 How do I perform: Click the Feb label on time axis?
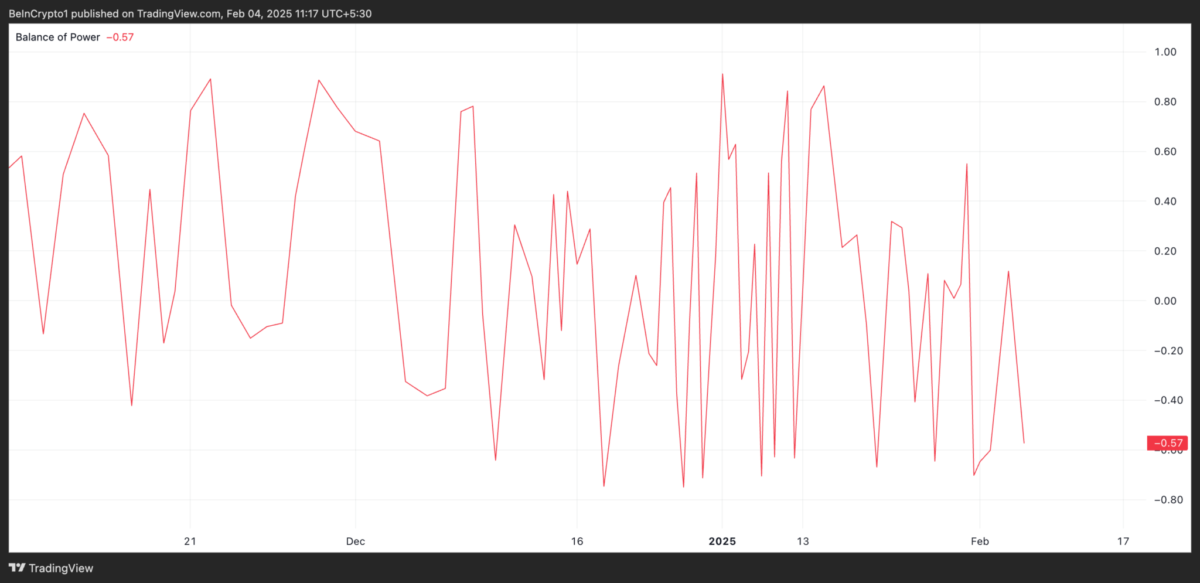[x=980, y=541]
